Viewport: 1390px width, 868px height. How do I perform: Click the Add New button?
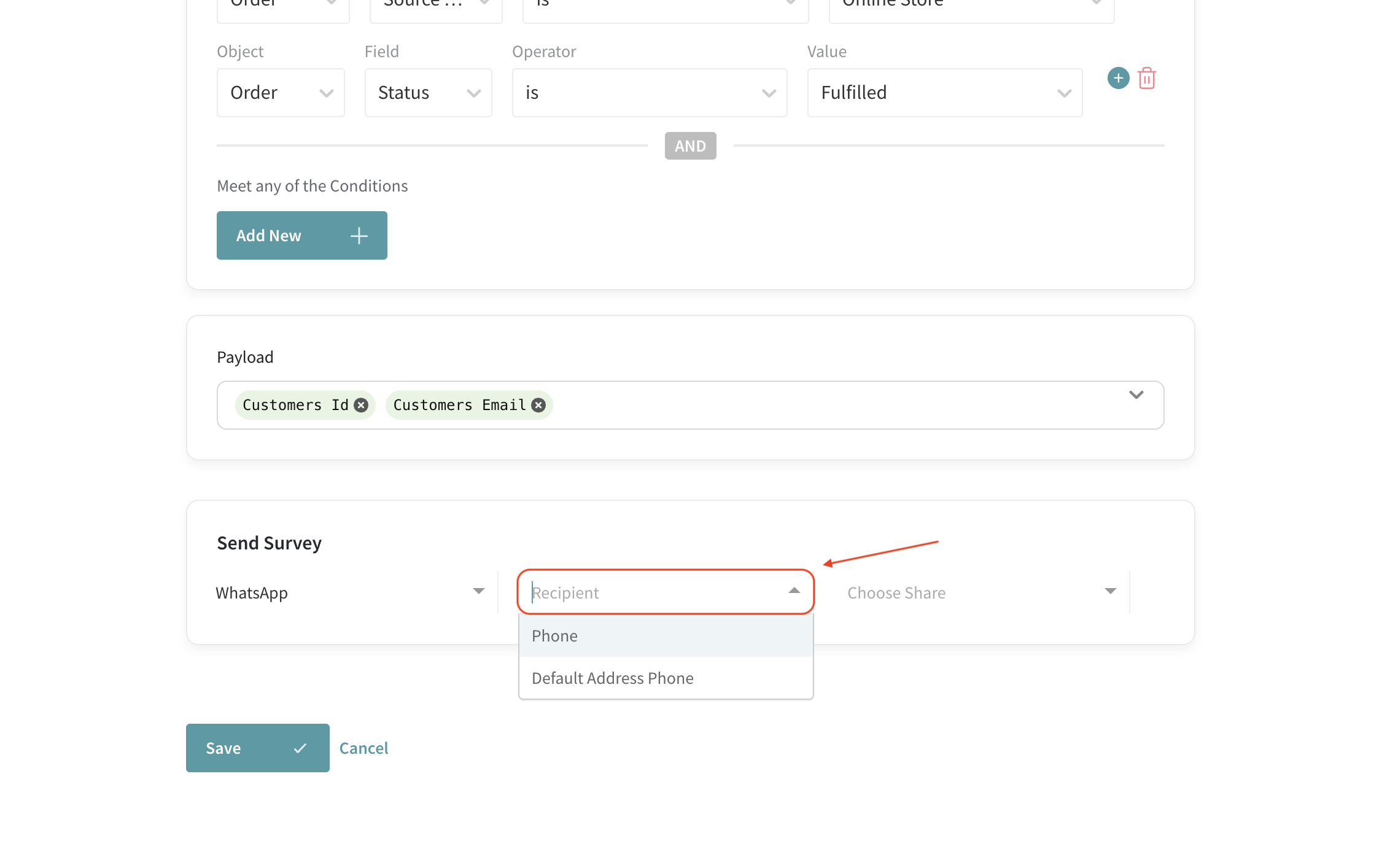(301, 236)
